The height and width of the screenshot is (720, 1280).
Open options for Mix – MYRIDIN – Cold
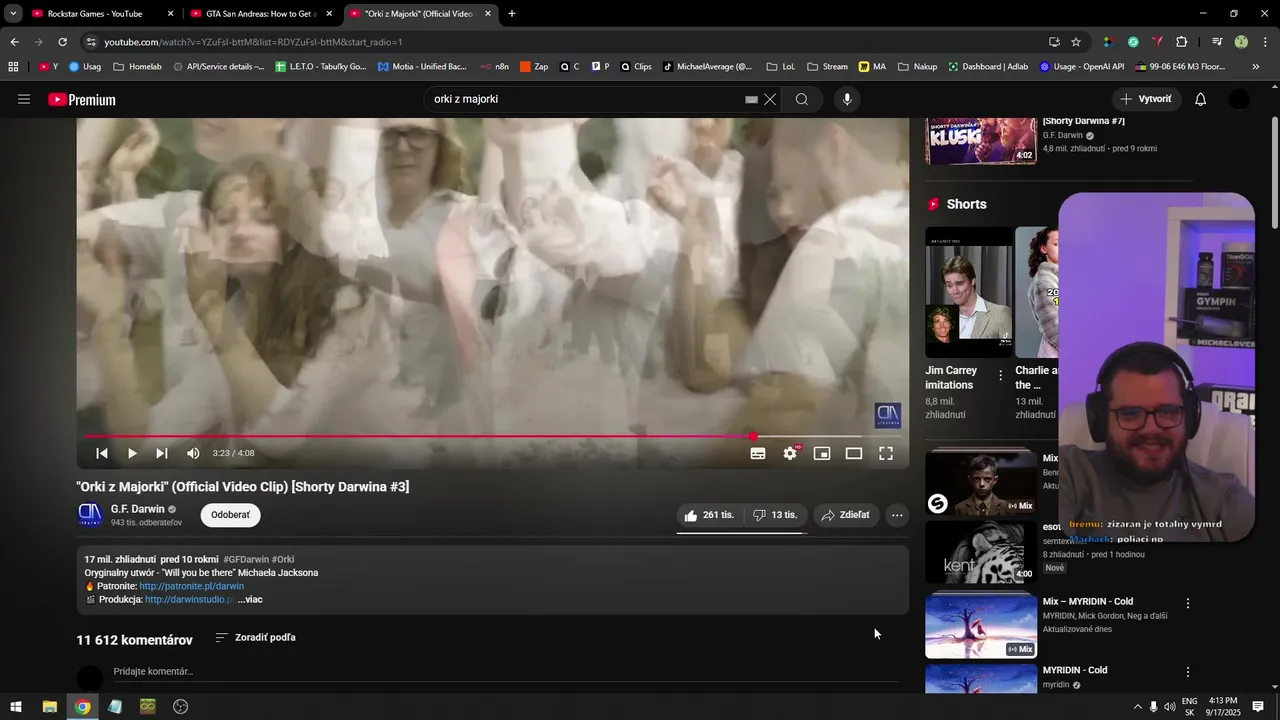(1188, 603)
